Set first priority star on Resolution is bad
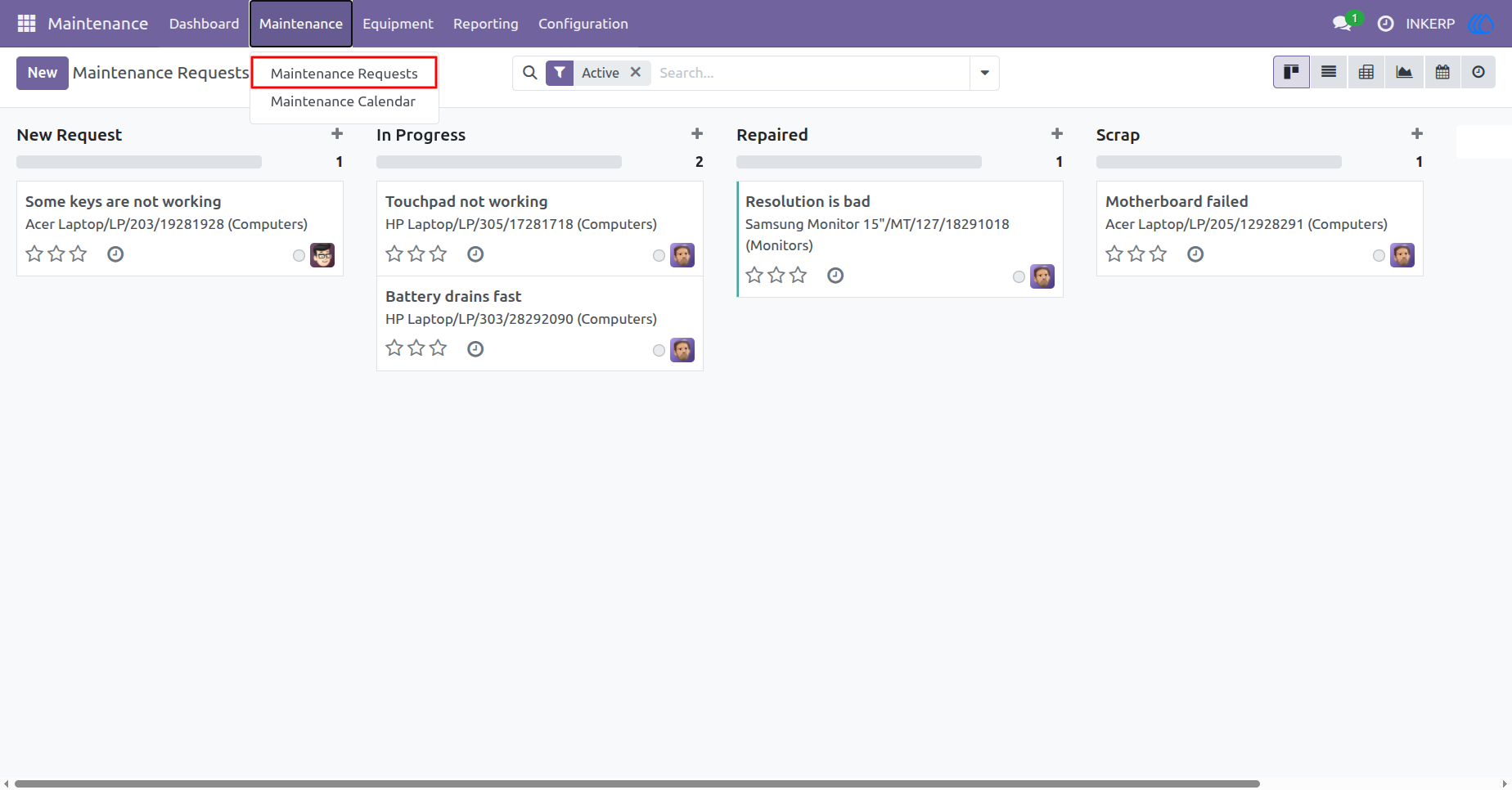 pos(754,276)
